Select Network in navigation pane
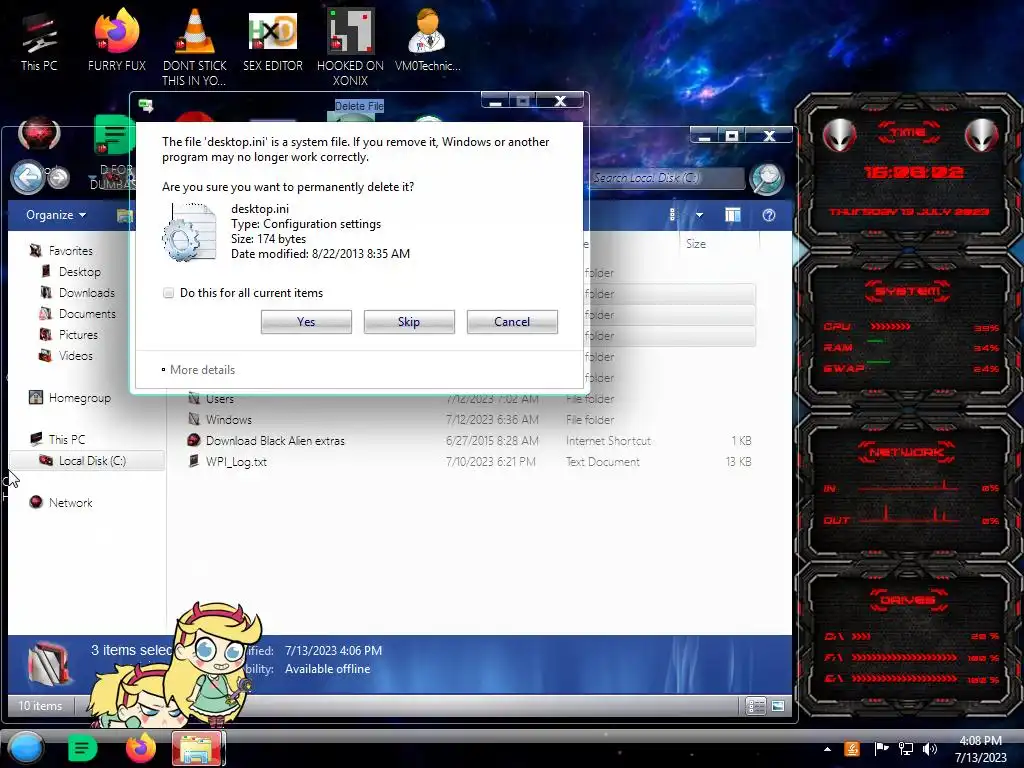 point(70,502)
